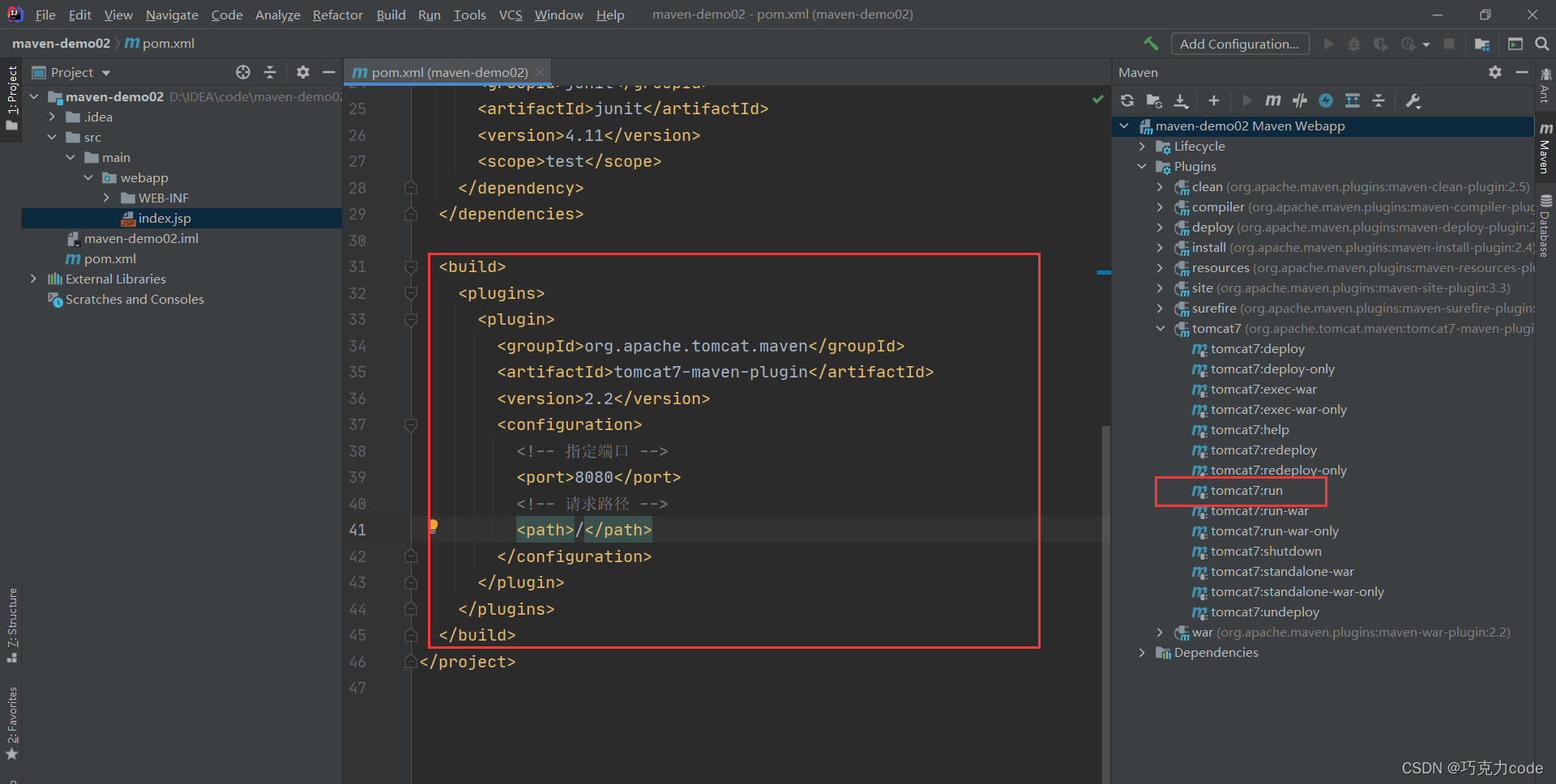Image resolution: width=1556 pixels, height=784 pixels.
Task: Add Maven project plus icon
Action: [x=1213, y=100]
